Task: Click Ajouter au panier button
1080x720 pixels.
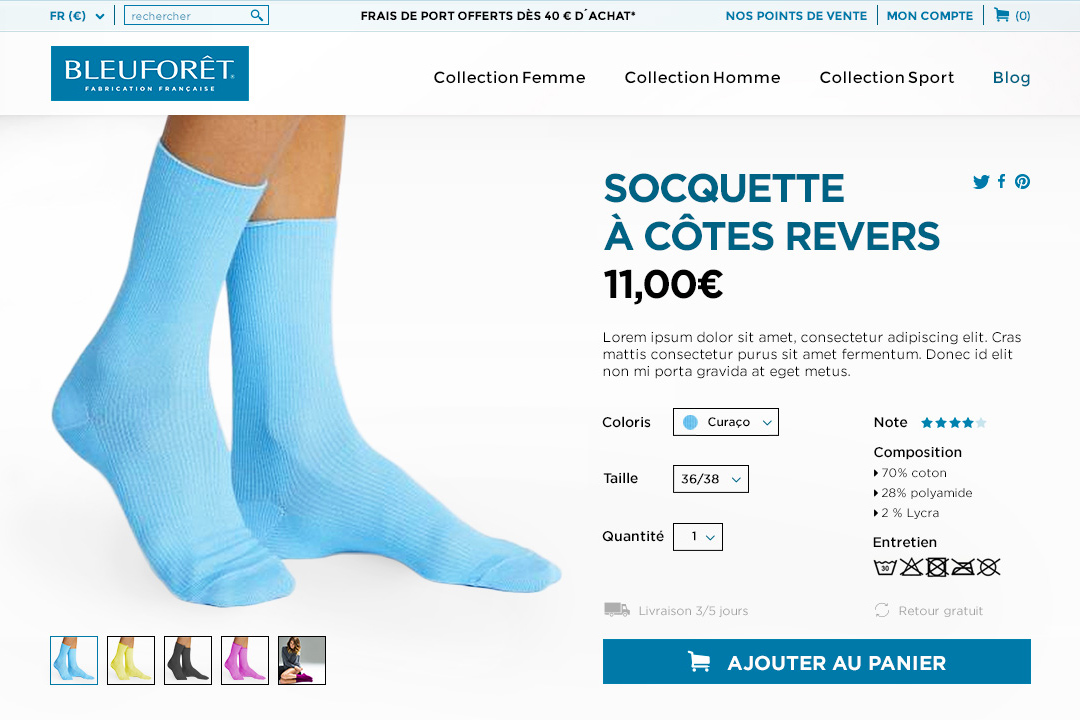Action: coord(816,661)
